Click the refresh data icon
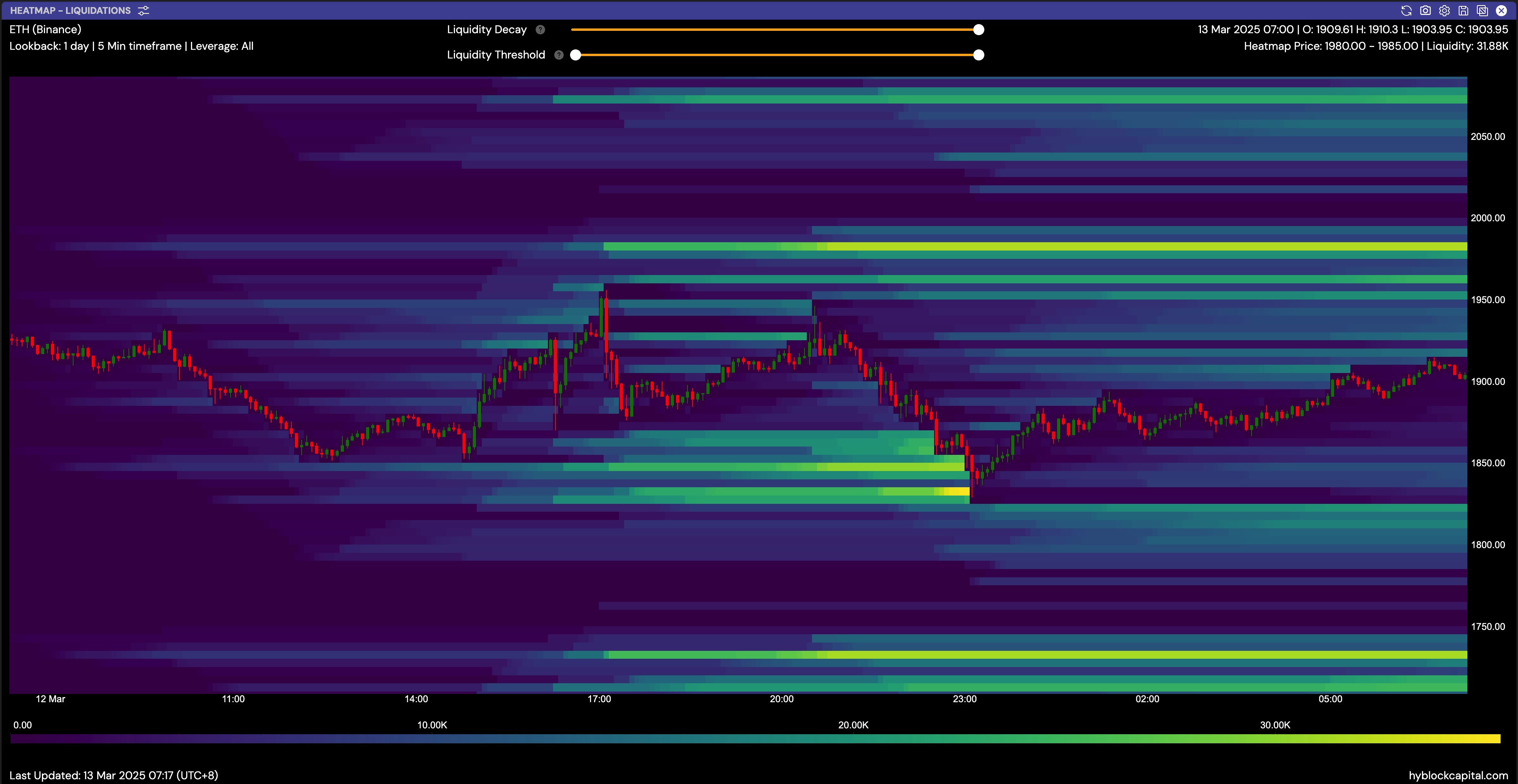This screenshot has width=1518, height=784. click(x=1406, y=11)
